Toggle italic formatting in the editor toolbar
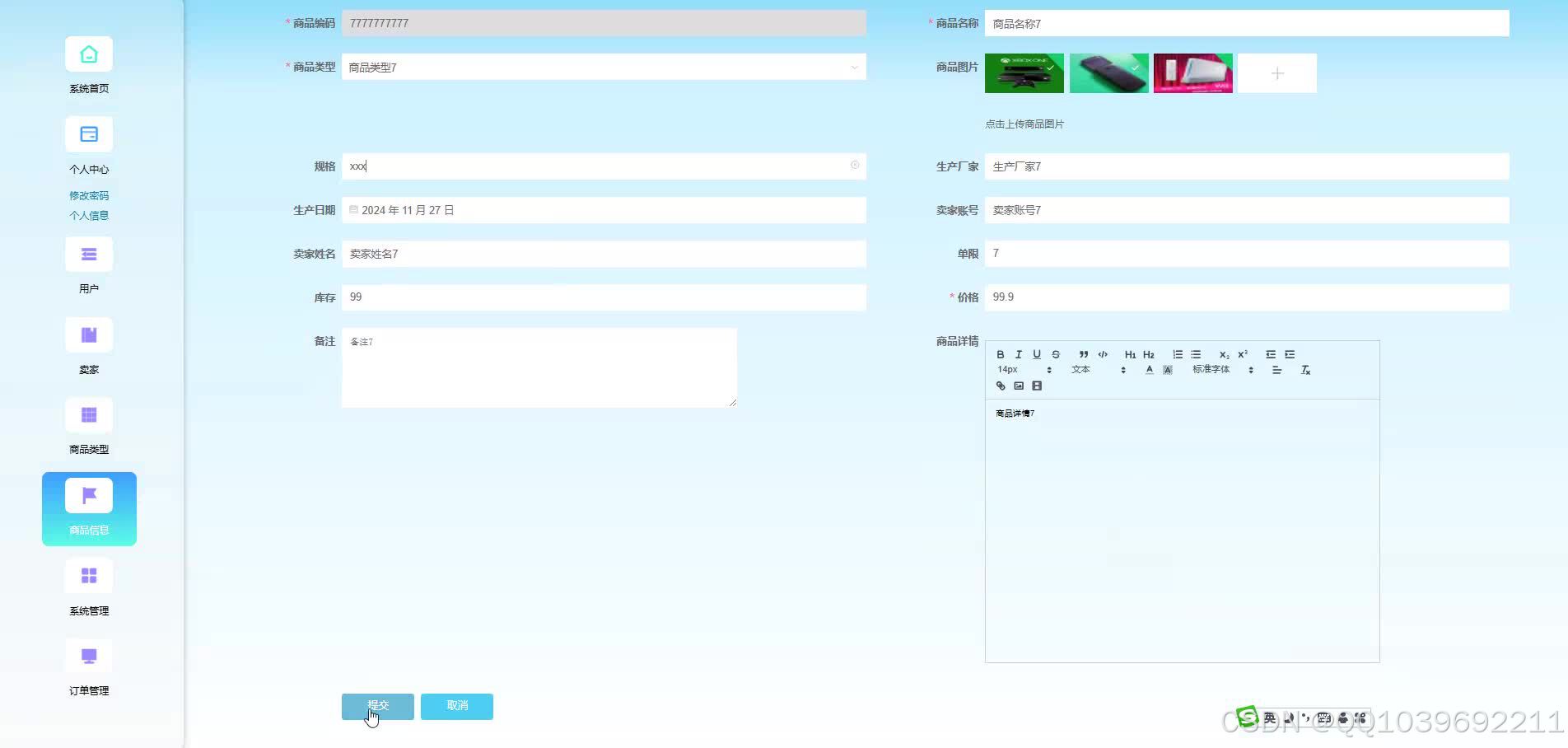 tap(1018, 354)
